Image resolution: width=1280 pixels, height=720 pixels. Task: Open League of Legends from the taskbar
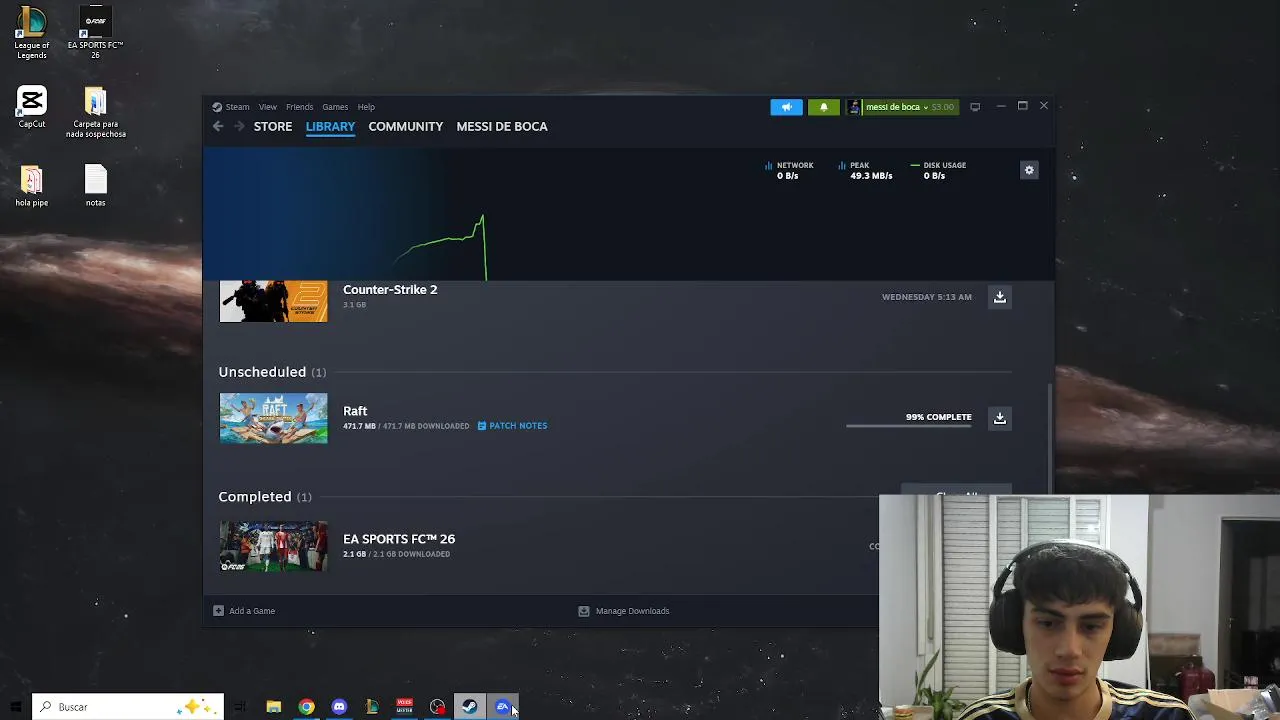pos(372,707)
